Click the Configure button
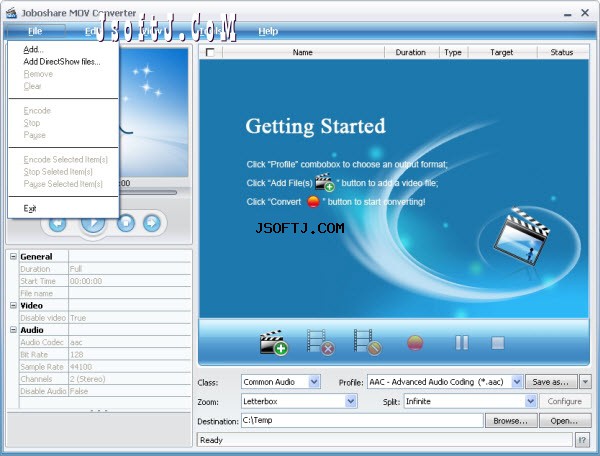 564,401
